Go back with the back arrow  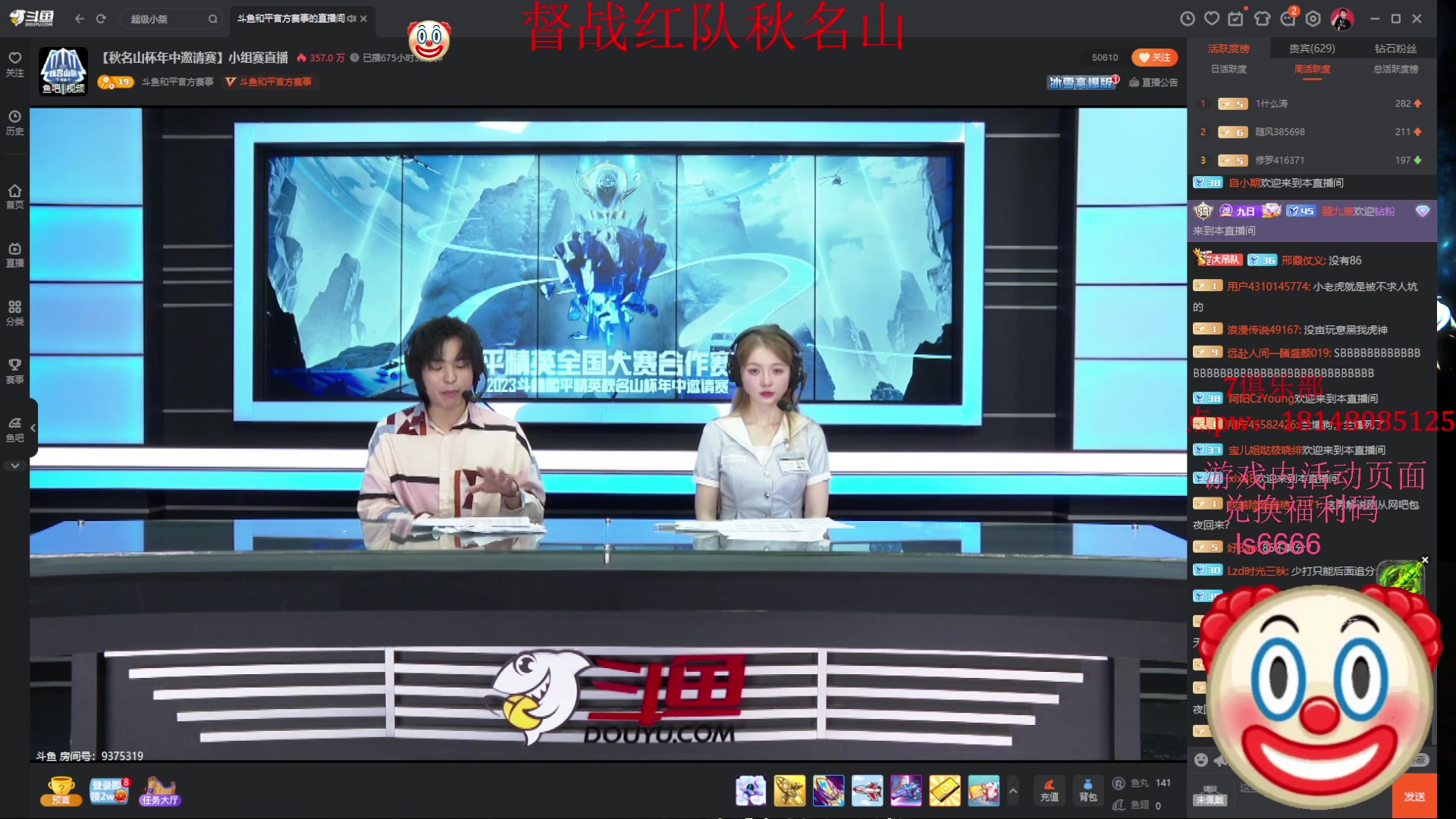80,18
